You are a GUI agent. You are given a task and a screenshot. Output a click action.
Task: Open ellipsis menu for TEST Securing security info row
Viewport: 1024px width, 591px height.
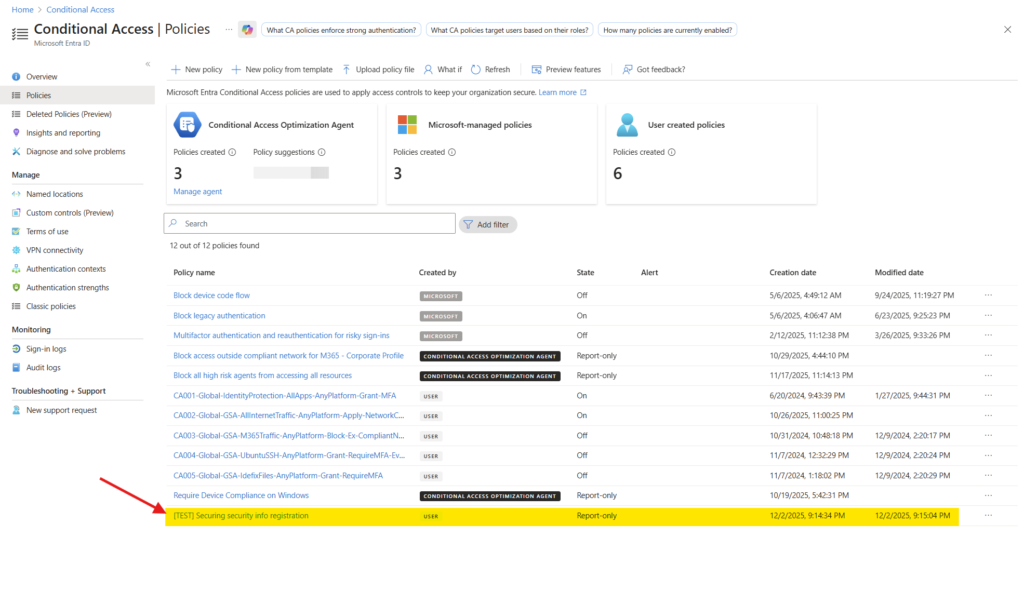pyautogui.click(x=988, y=516)
